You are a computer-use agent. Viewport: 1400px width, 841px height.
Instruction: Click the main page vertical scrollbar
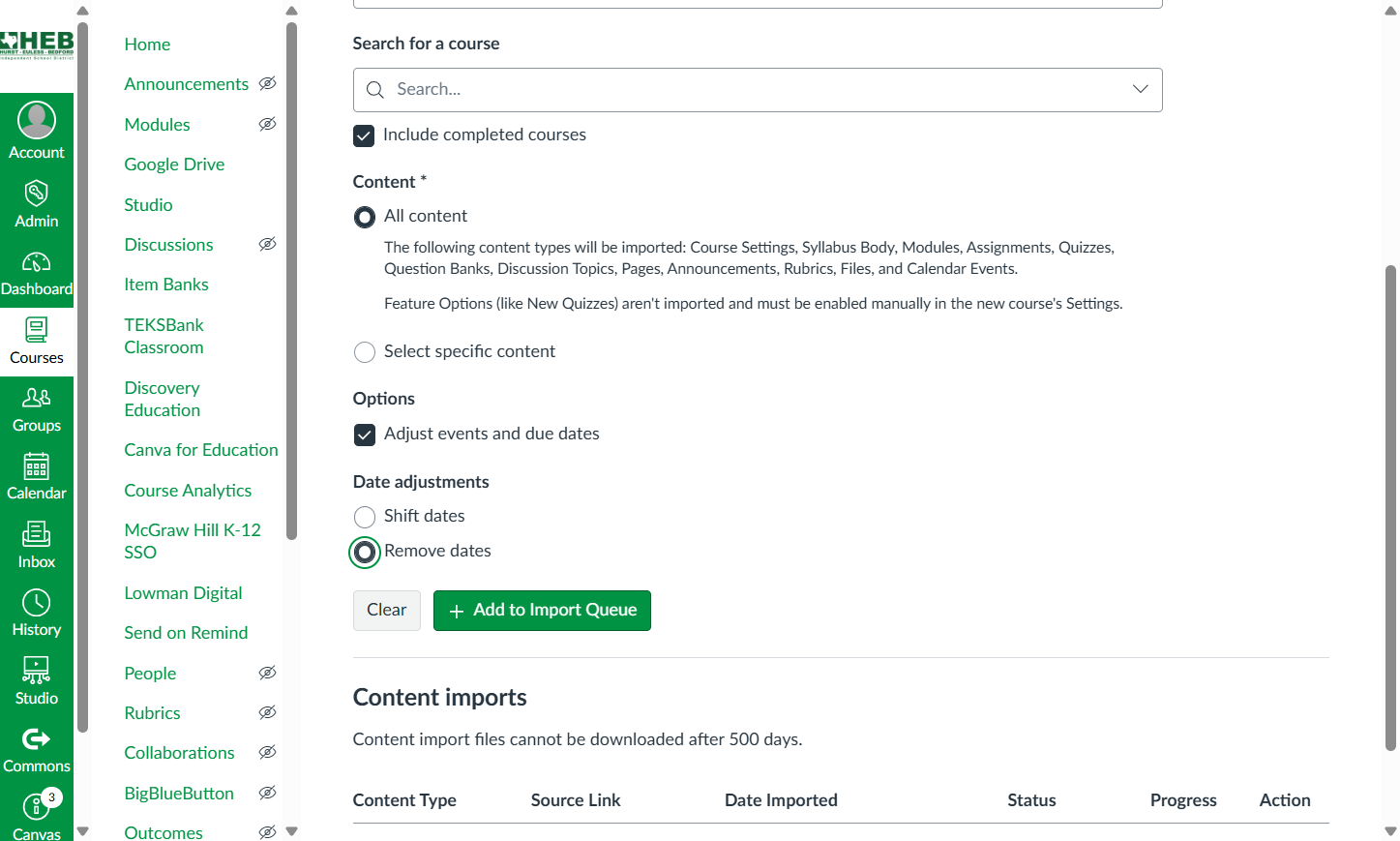(1390, 507)
